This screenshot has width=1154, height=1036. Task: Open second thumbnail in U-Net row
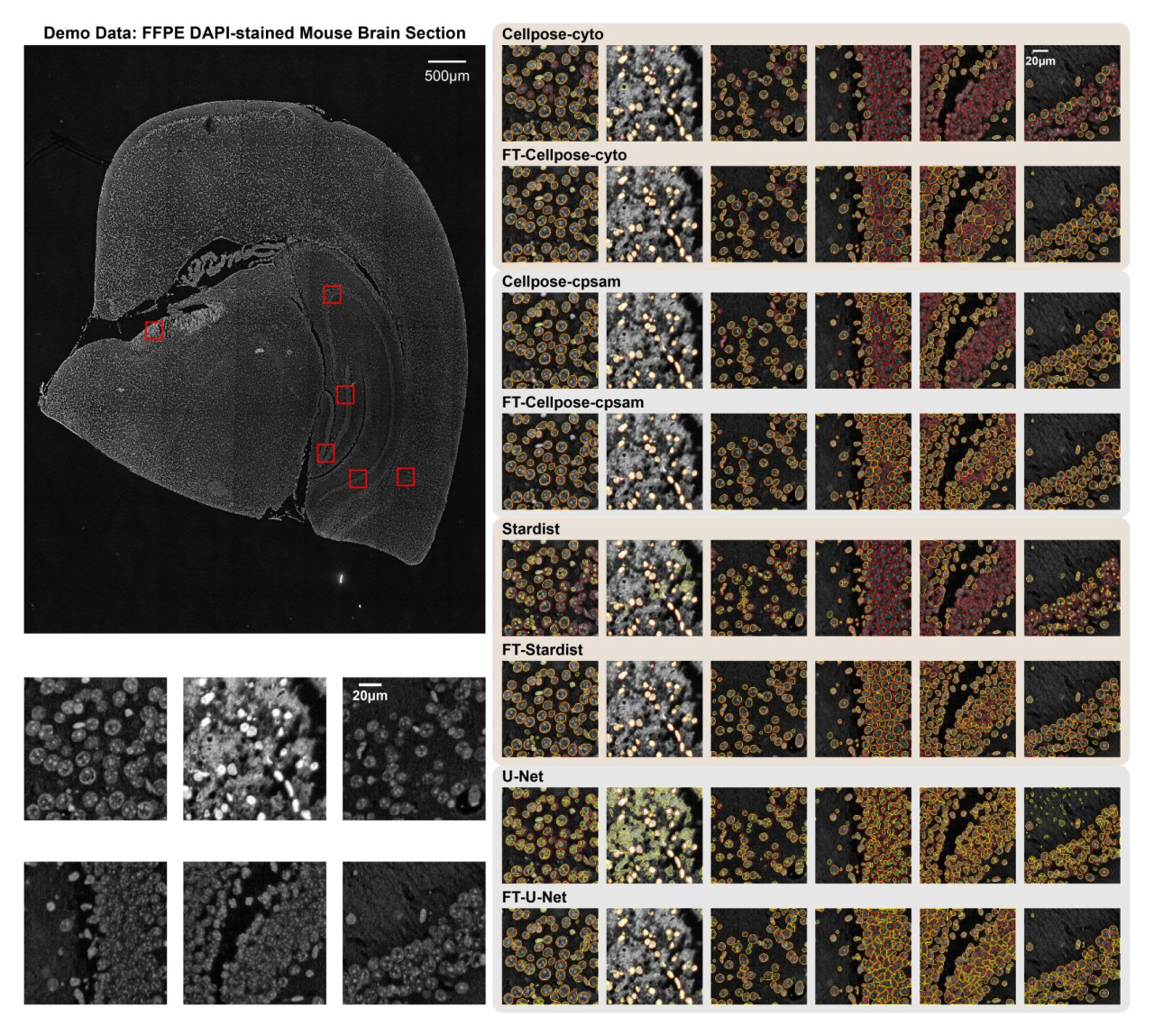pos(655,835)
